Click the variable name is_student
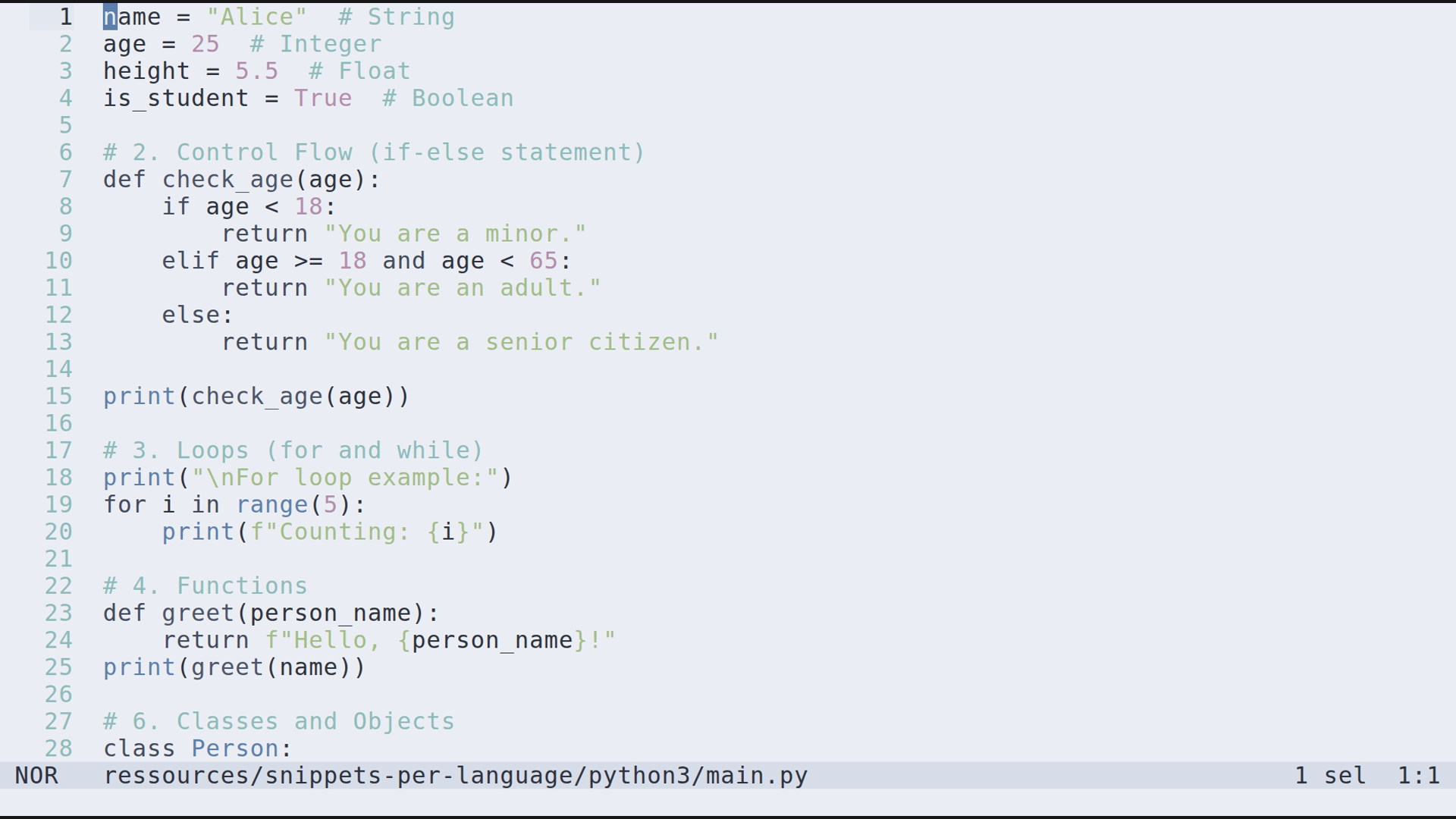This screenshot has width=1456, height=819. (175, 98)
